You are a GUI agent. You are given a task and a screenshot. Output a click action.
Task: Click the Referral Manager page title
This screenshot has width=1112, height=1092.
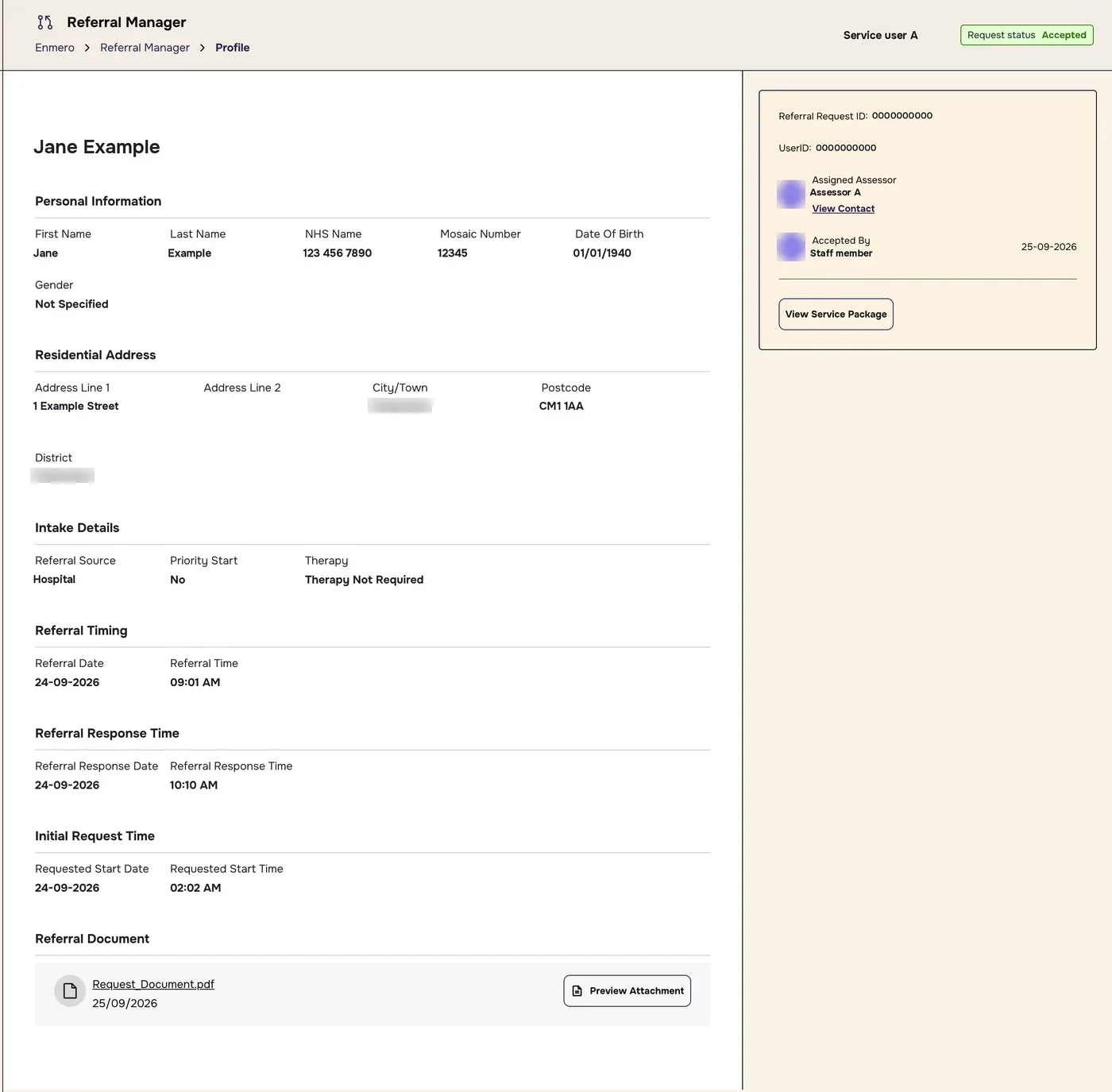126,22
